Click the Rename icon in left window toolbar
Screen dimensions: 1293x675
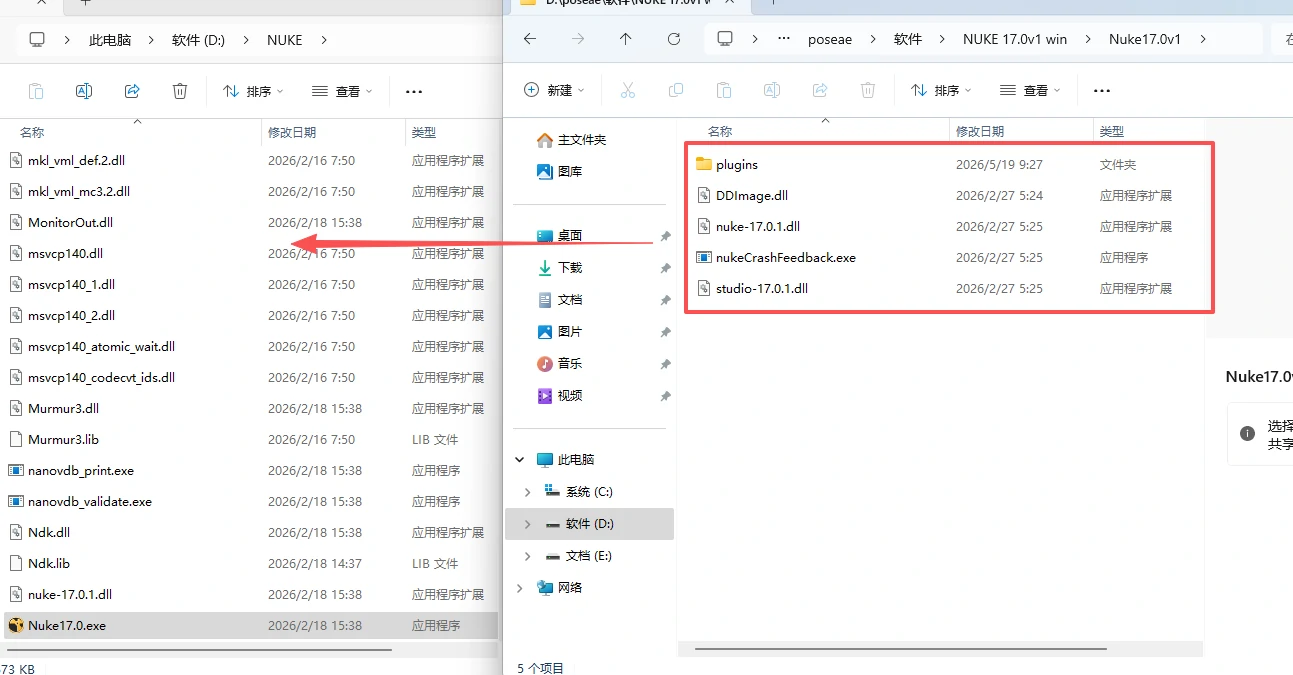84,91
